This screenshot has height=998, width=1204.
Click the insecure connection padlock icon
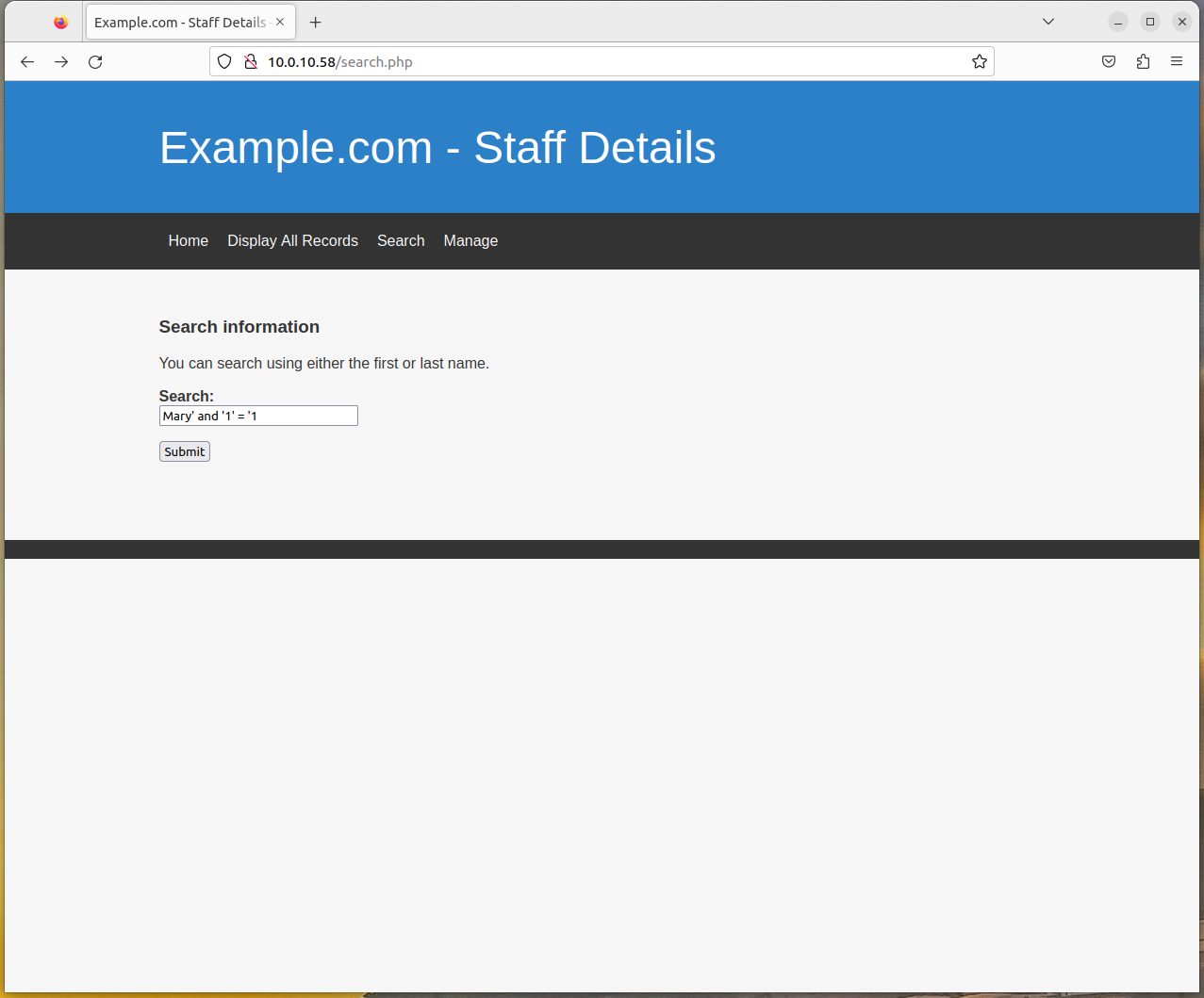250,62
